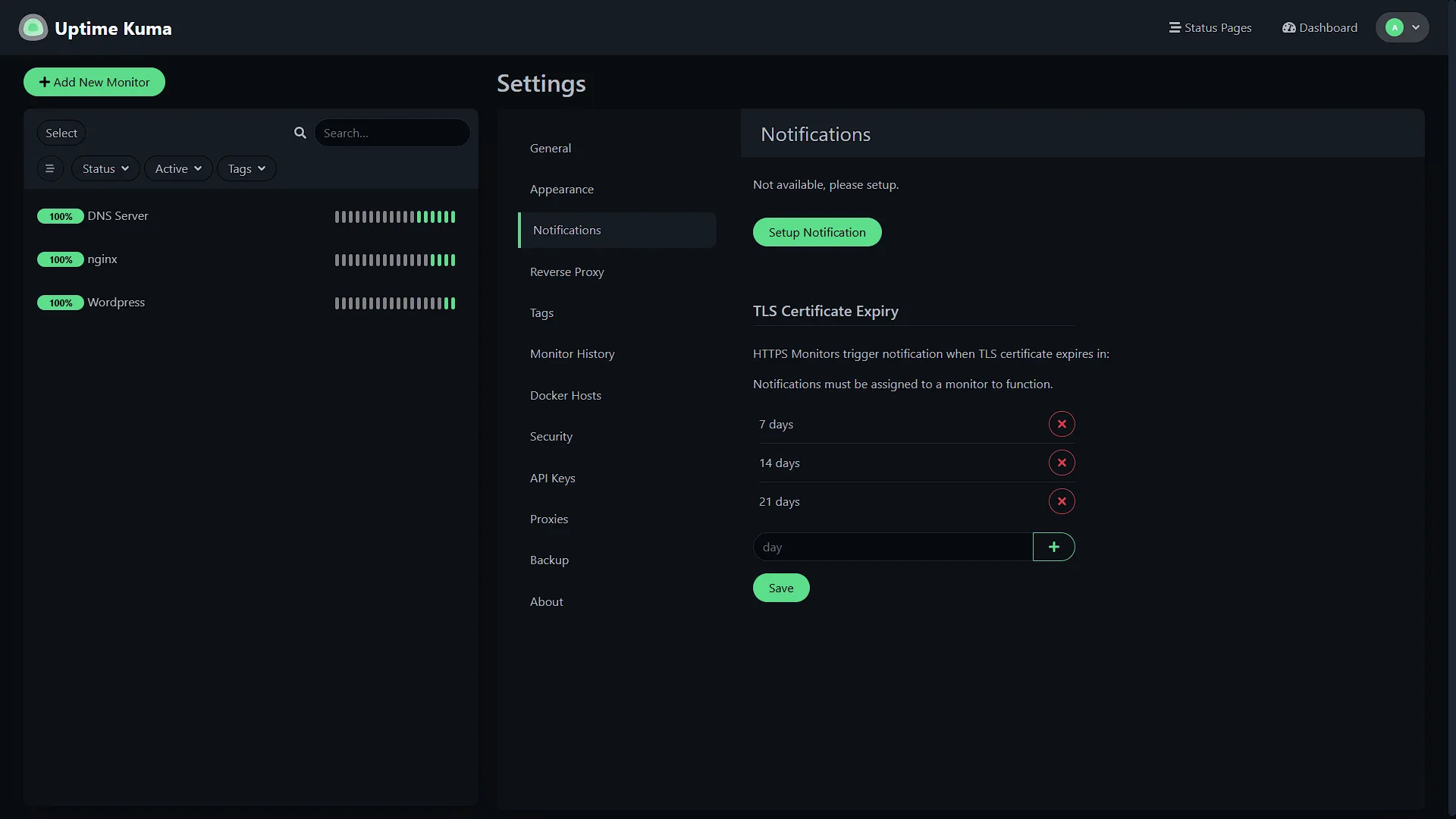Remove the 21 days expiry entry
The height and width of the screenshot is (819, 1456).
click(x=1062, y=501)
